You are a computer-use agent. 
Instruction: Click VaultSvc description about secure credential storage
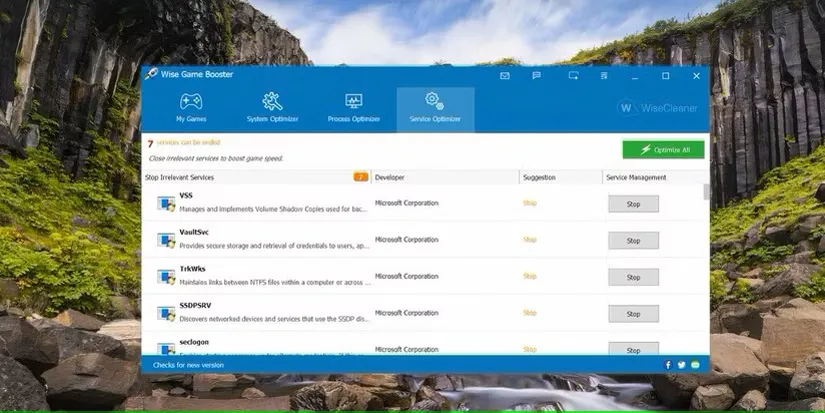point(275,246)
